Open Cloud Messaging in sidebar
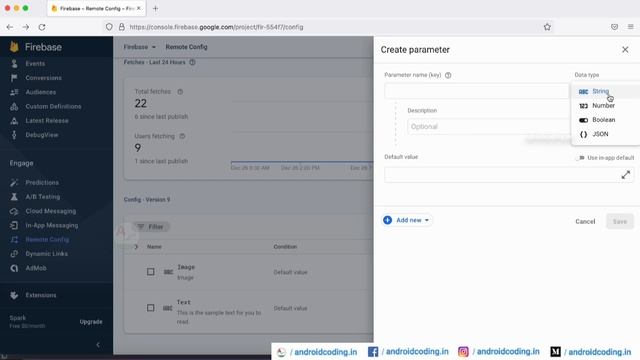This screenshot has height=360, width=640. click(50, 211)
